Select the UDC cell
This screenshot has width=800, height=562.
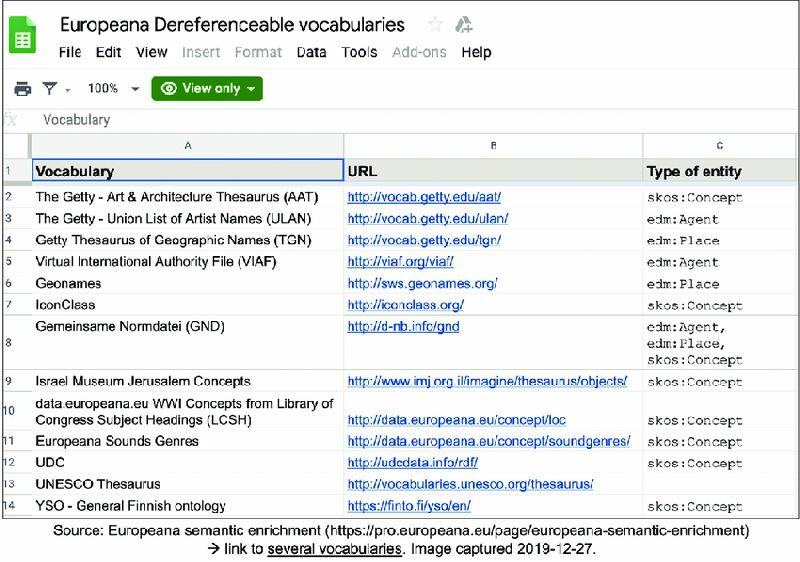point(187,463)
